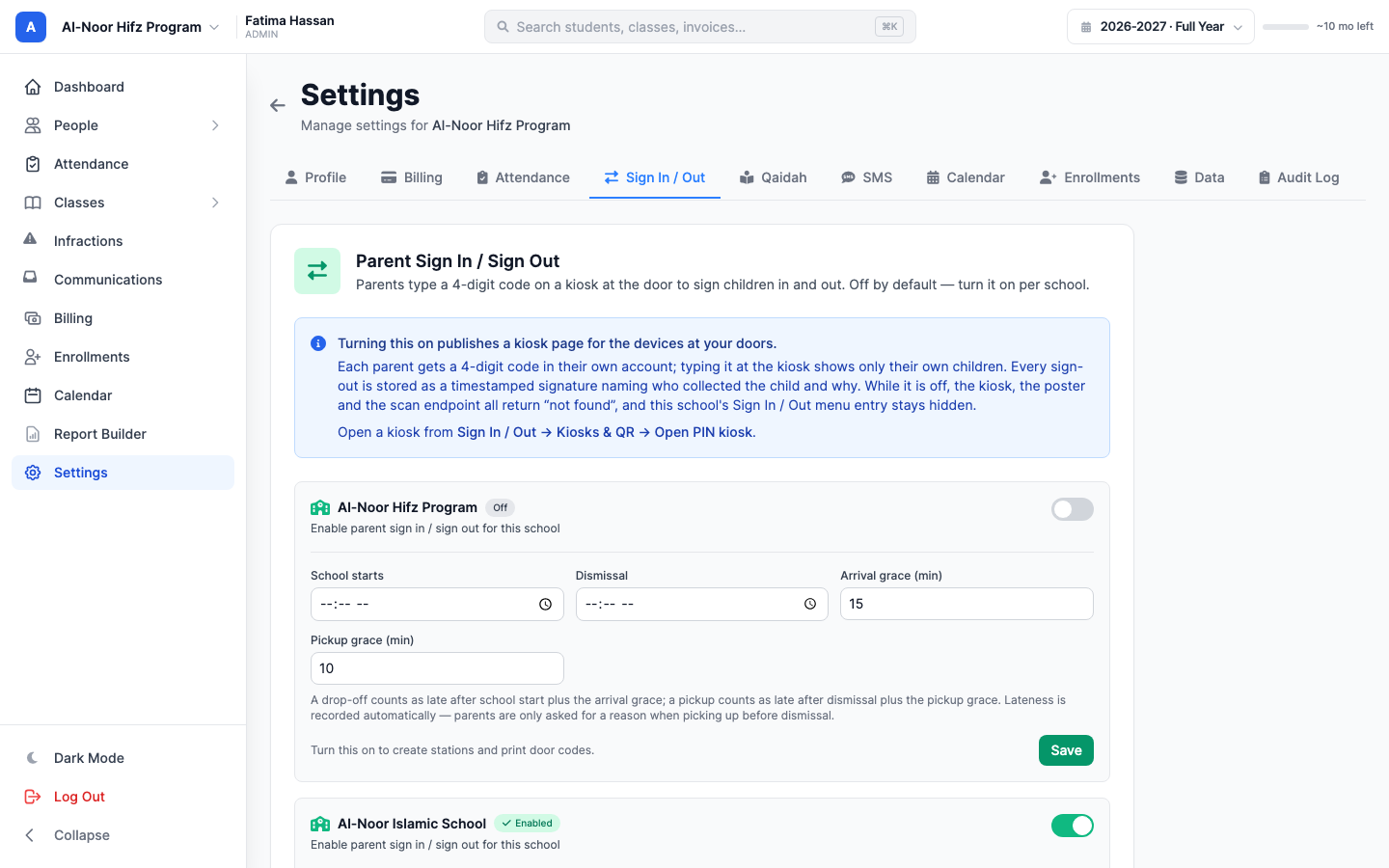Open the 2026-2027 Full Year dropdown
The width and height of the screenshot is (1389, 868).
pyautogui.click(x=1160, y=27)
